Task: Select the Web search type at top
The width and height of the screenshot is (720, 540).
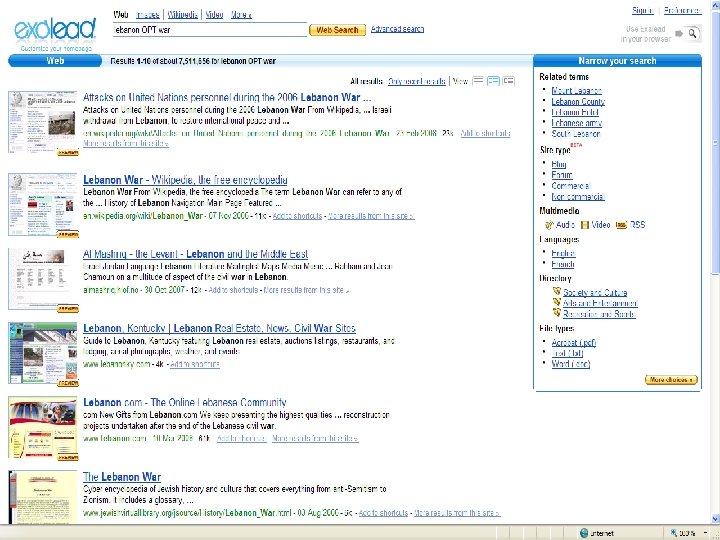Action: click(120, 15)
